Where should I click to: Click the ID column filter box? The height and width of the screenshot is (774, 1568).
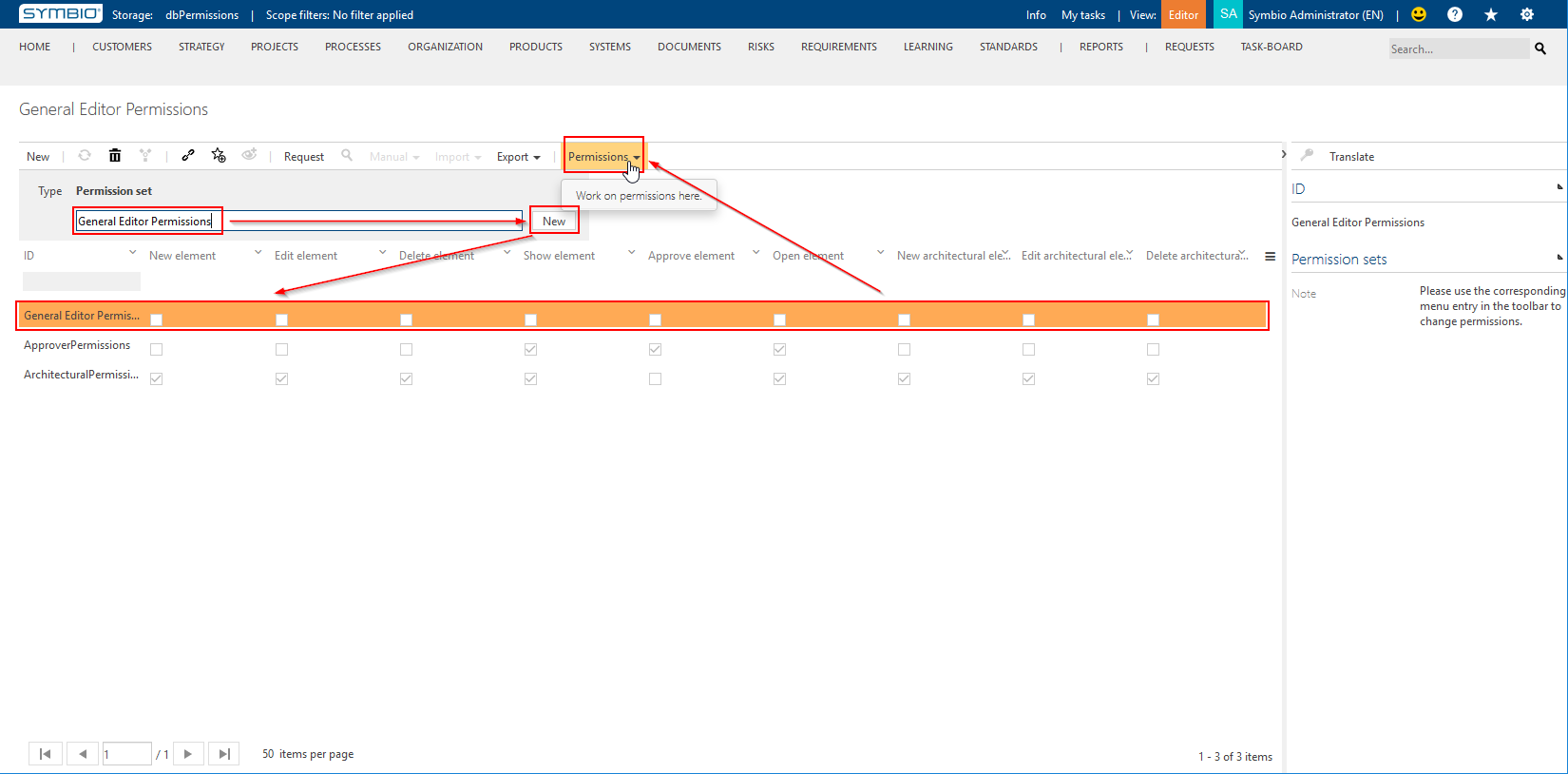[82, 281]
